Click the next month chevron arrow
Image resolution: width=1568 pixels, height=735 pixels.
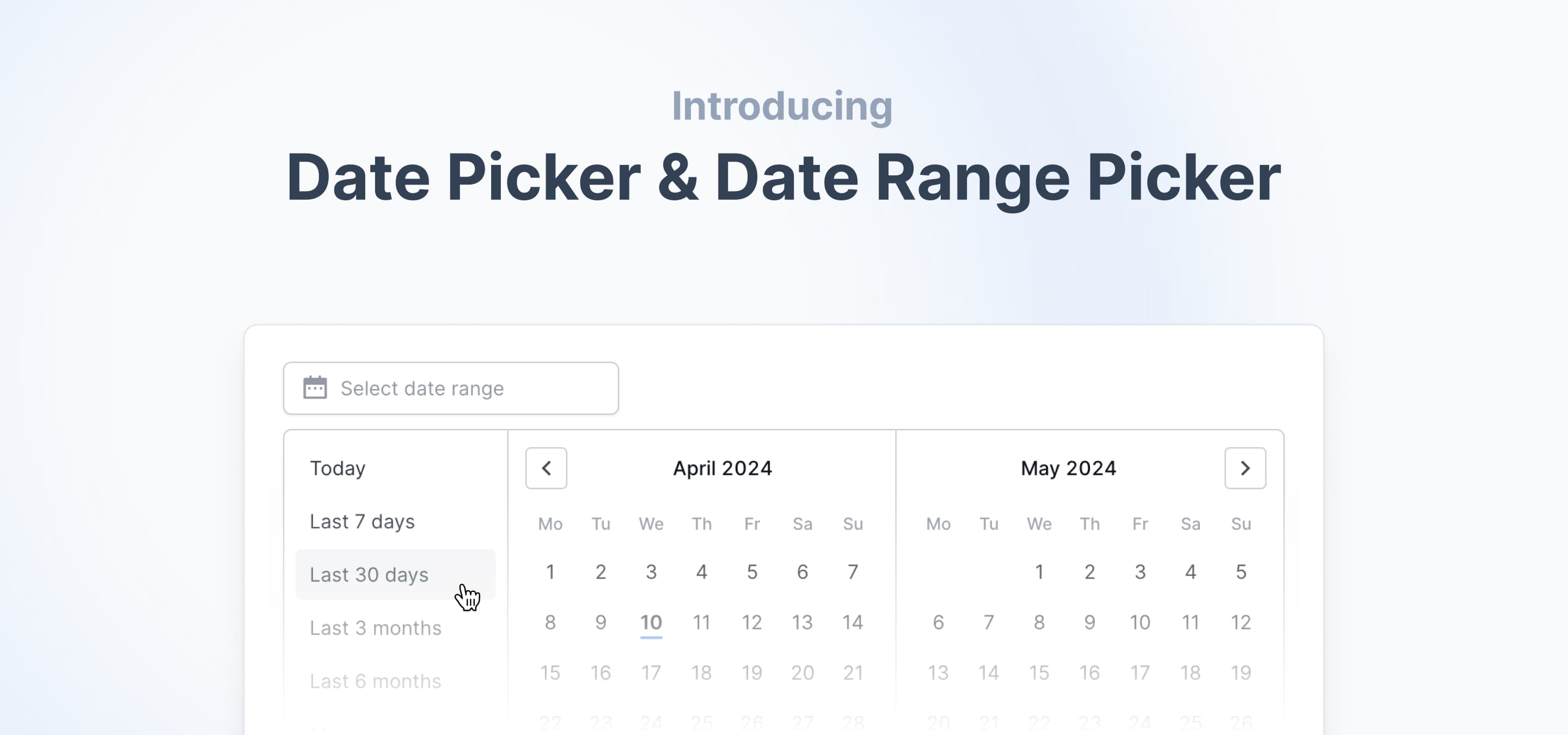[1244, 468]
